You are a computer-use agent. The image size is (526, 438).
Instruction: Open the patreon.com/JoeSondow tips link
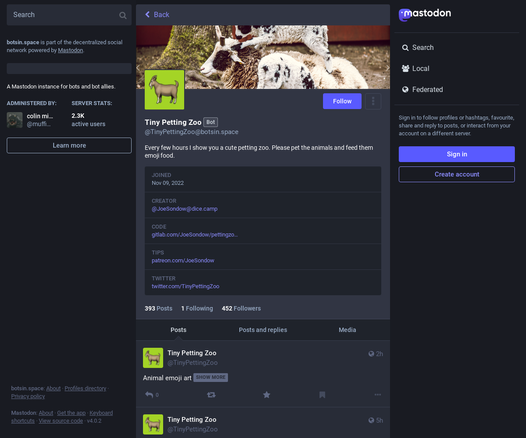click(183, 261)
